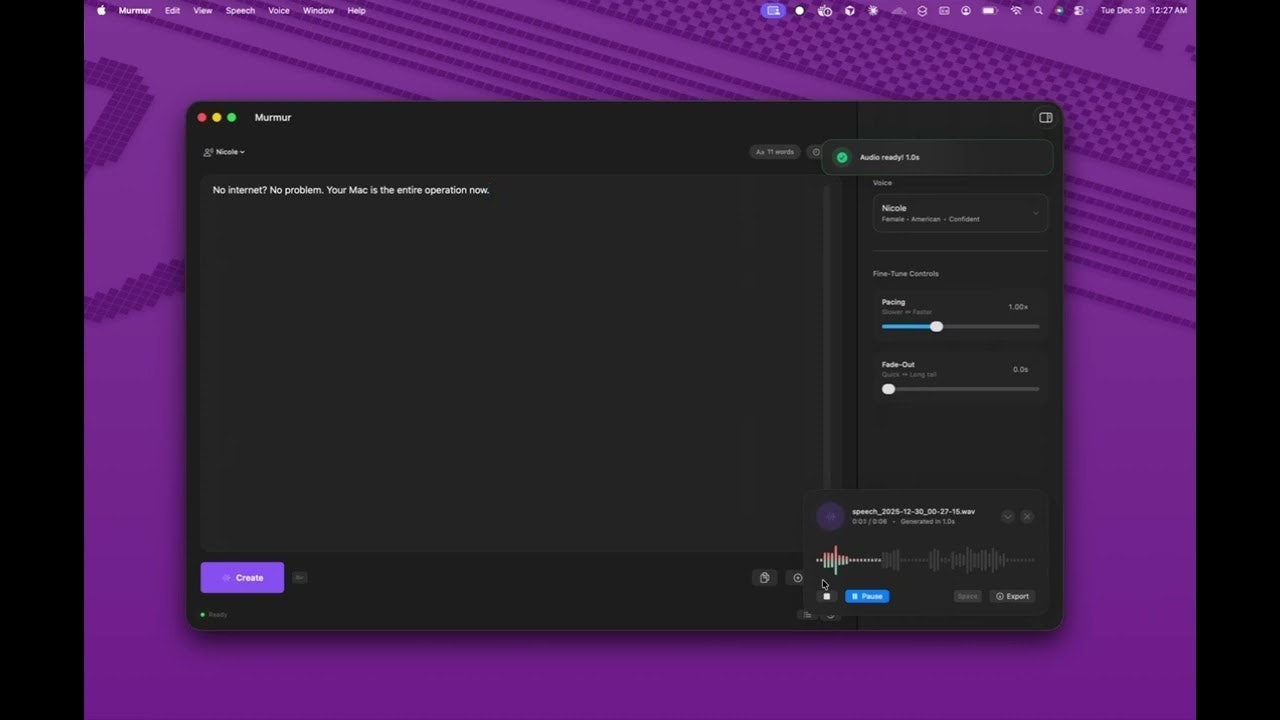
Task: Click the stacked layers menu bar icon
Action: [922, 10]
